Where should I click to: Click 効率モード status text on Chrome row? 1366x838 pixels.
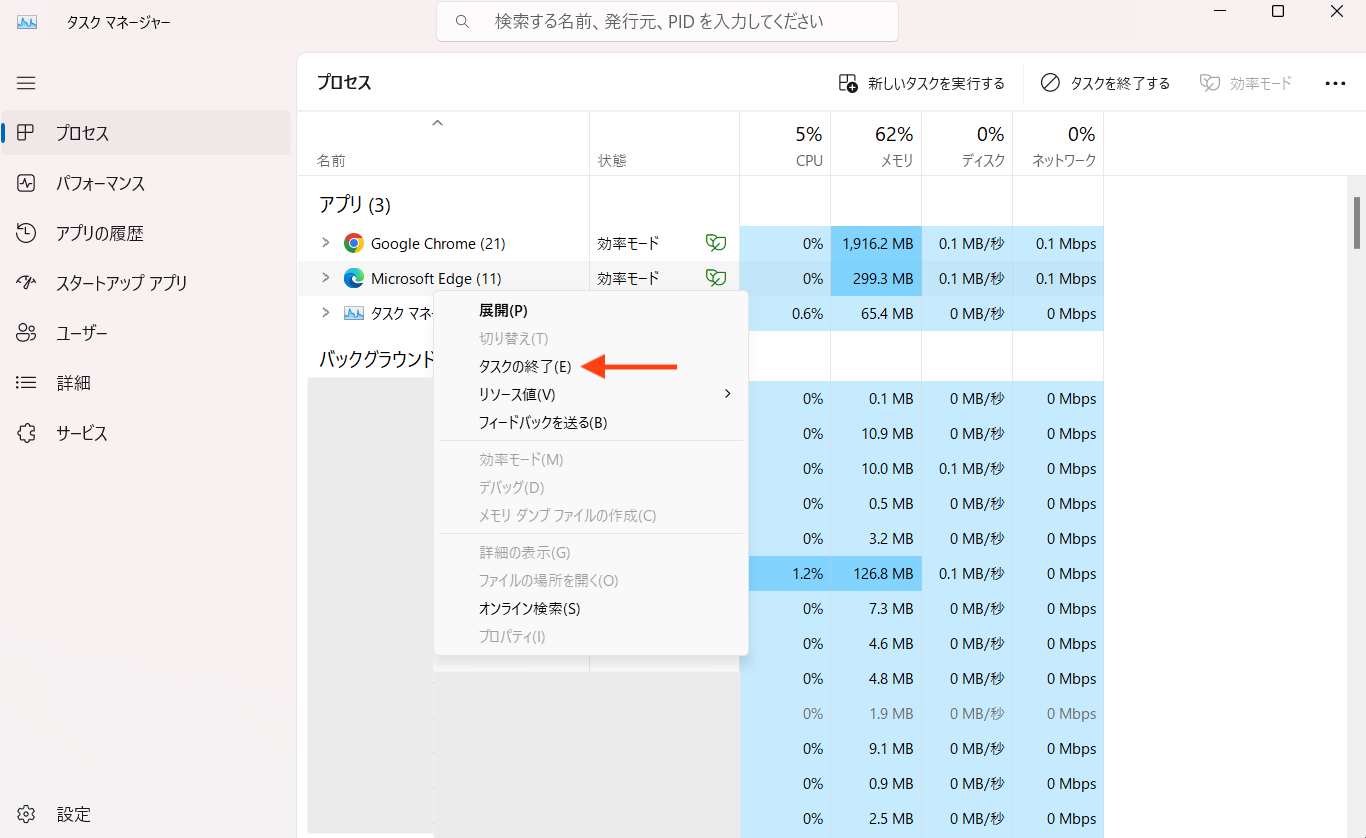tap(628, 243)
